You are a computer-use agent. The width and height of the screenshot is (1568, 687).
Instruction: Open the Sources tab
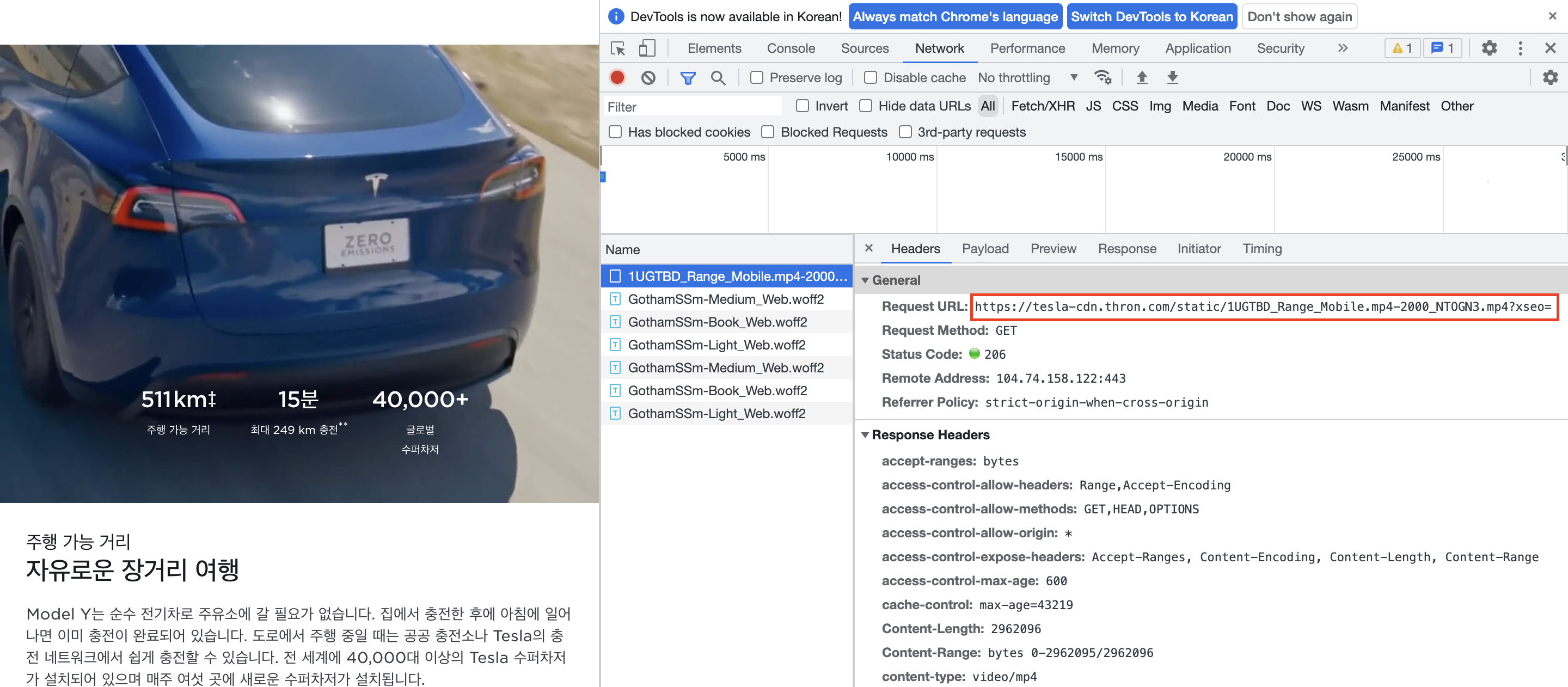[x=865, y=48]
